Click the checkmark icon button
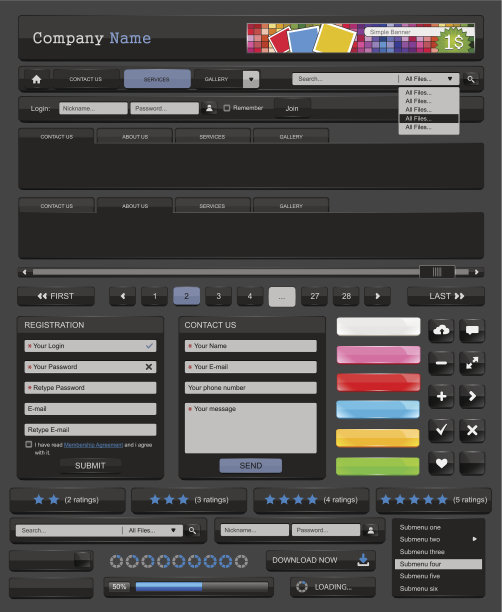This screenshot has height=612, width=502. (441, 430)
